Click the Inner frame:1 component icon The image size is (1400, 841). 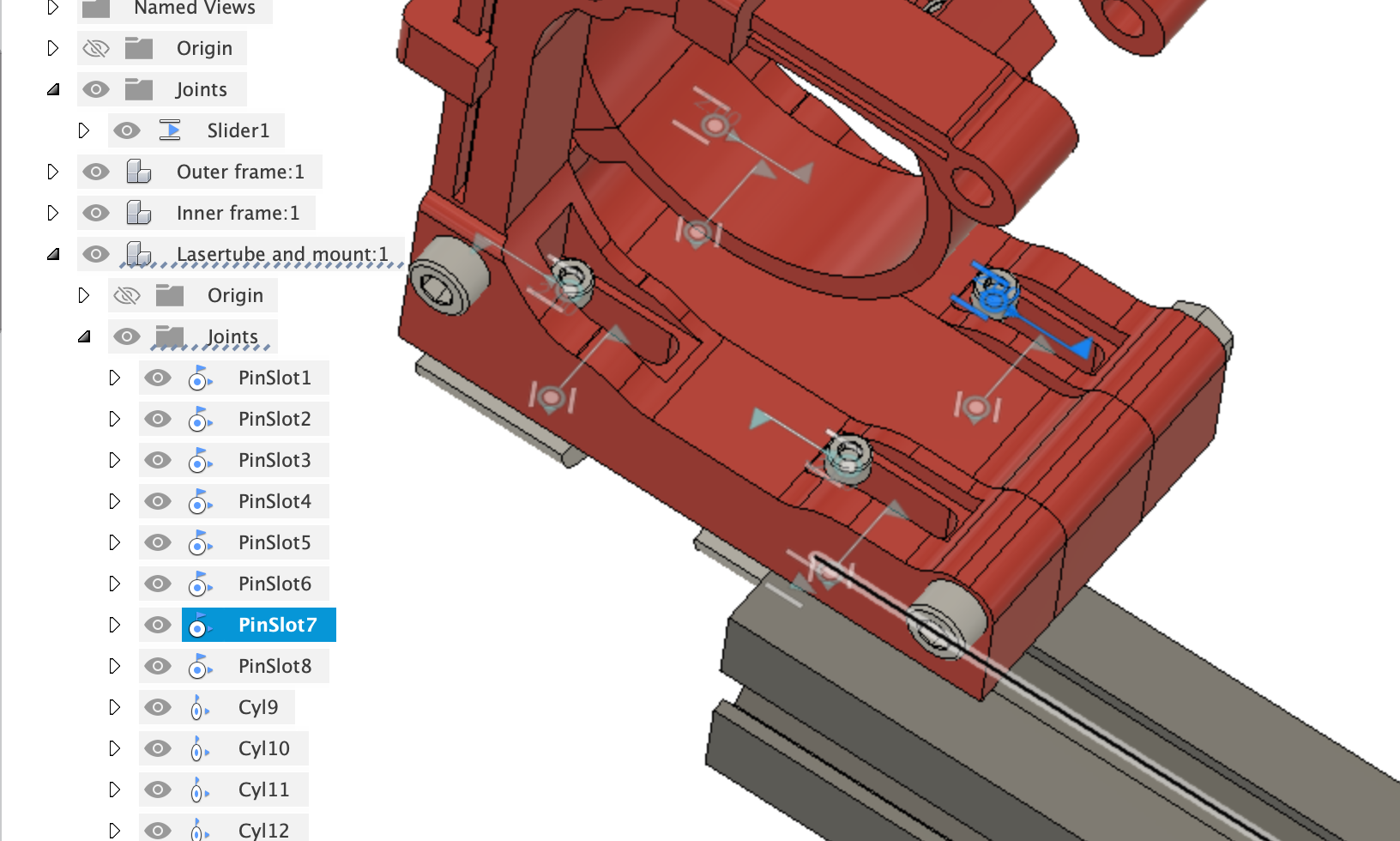[137, 213]
